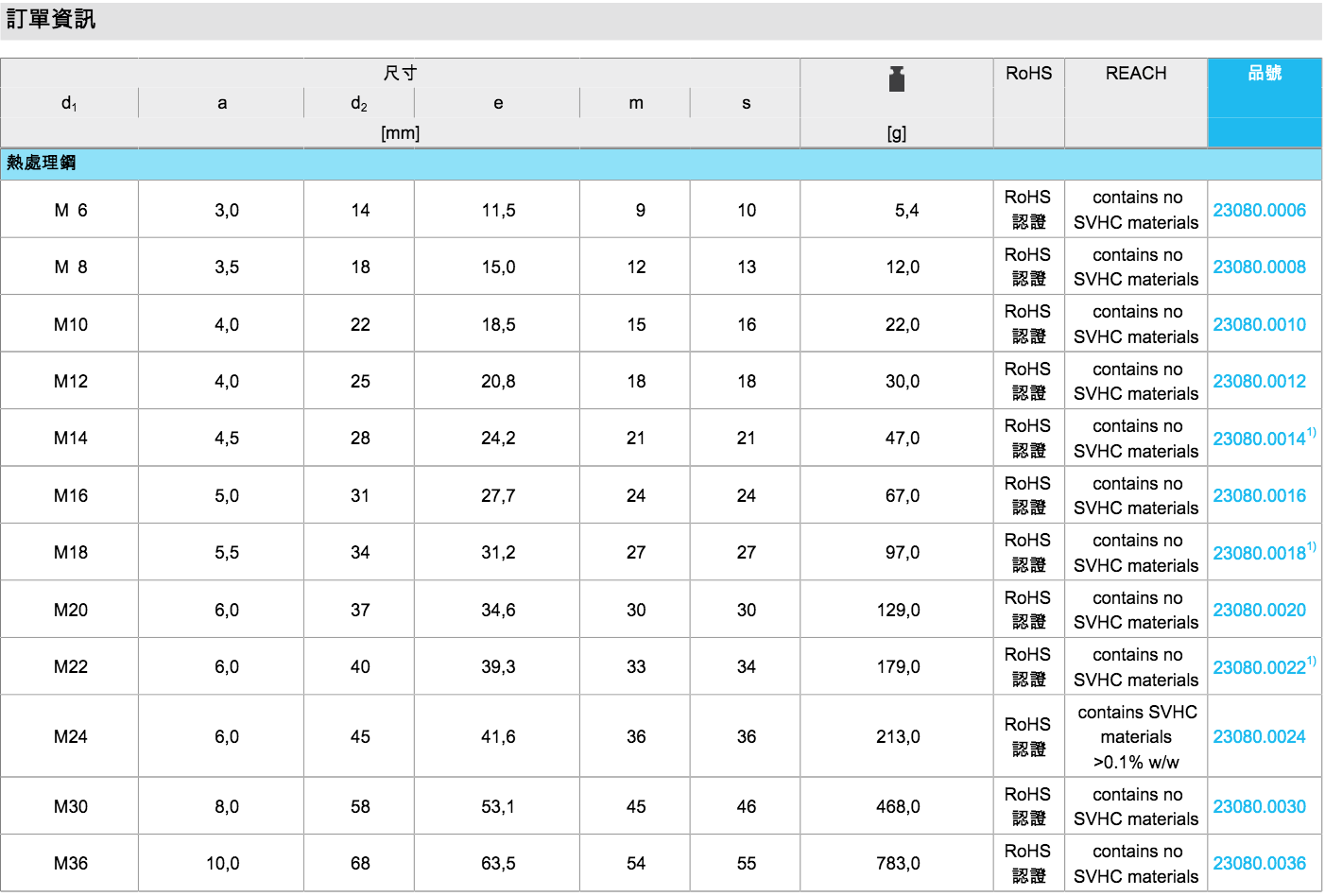Select the 熱處理鋼 material group row
The height and width of the screenshot is (896, 1325).
42,163
